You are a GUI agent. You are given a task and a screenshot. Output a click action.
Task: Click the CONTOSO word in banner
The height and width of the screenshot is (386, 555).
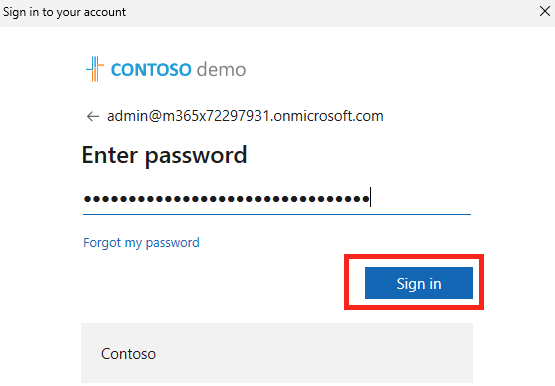coord(151,70)
